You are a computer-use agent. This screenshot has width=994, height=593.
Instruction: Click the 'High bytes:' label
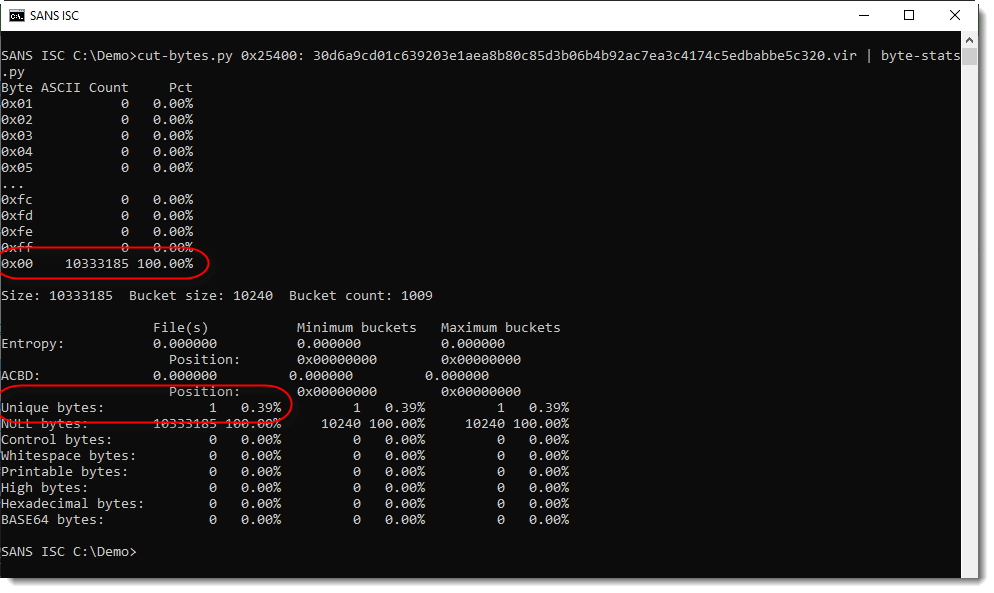click(x=45, y=488)
